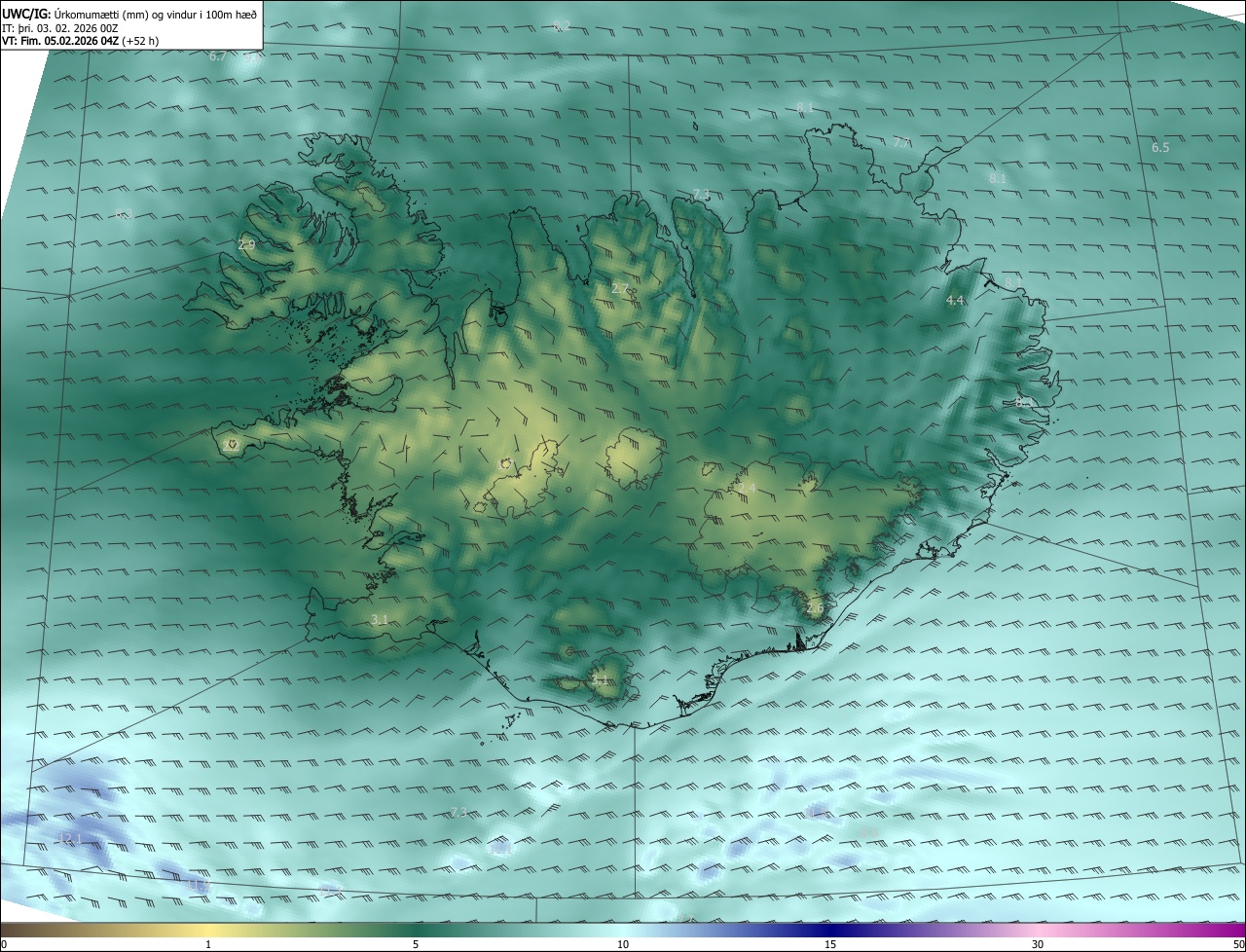Click the bold "UWC/IG:" label
Viewport: 1246px width, 952px height.
coord(26,14)
